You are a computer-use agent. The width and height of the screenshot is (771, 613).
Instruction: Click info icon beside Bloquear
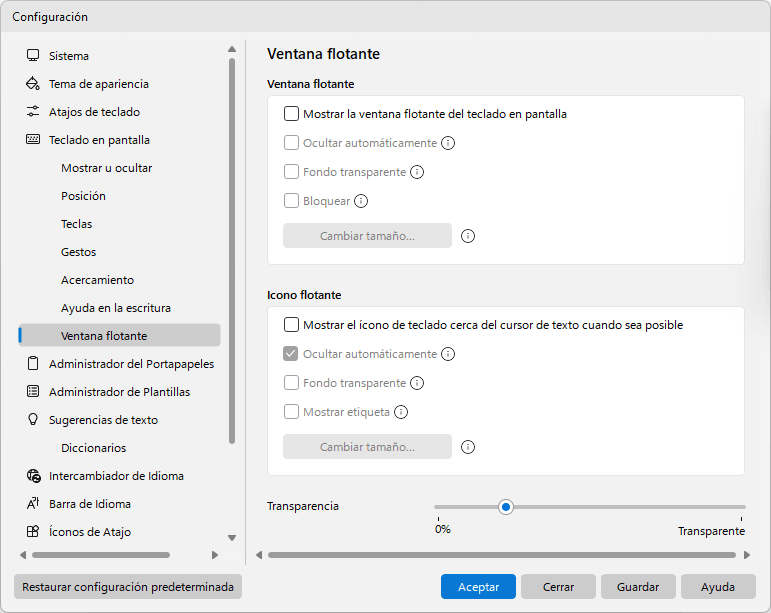coord(361,201)
